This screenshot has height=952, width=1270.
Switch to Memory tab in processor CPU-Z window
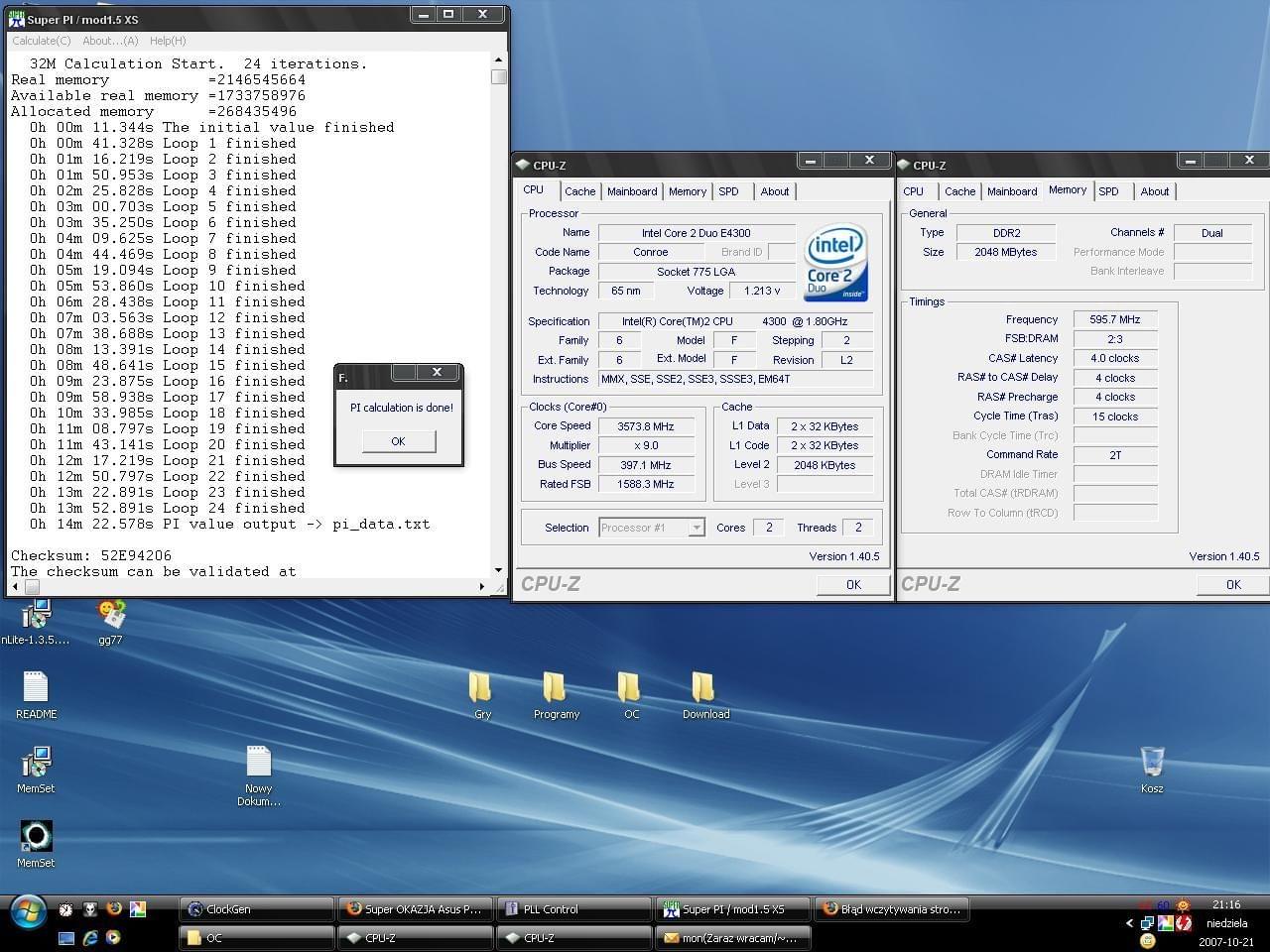[x=688, y=191]
